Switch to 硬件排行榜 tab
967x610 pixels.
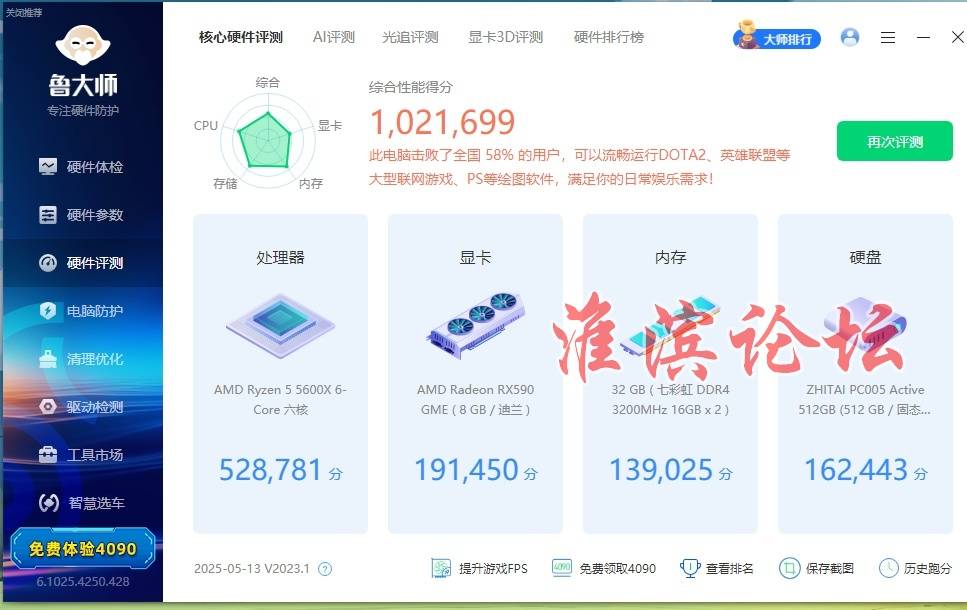[609, 38]
